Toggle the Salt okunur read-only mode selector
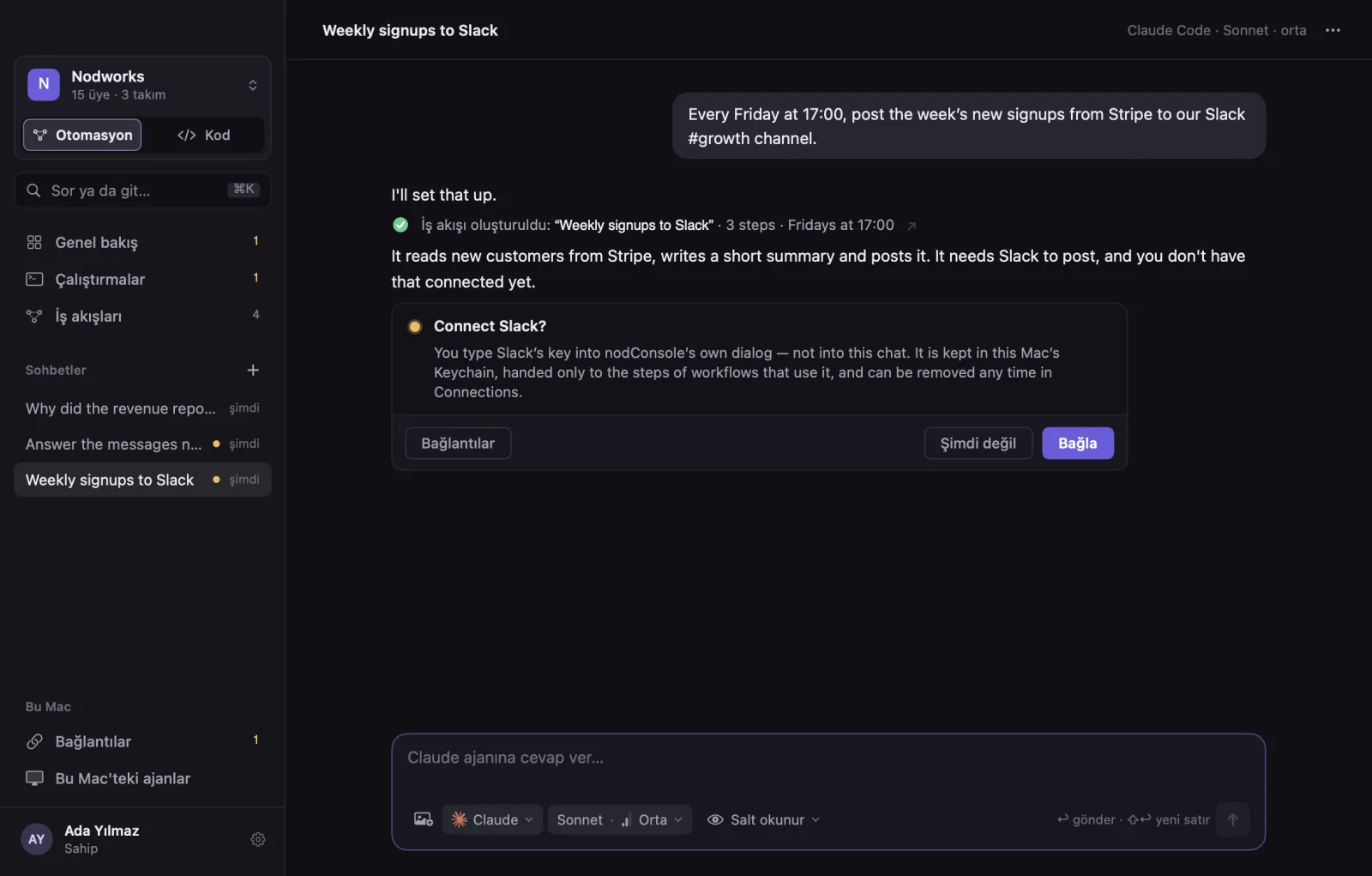 [x=763, y=819]
